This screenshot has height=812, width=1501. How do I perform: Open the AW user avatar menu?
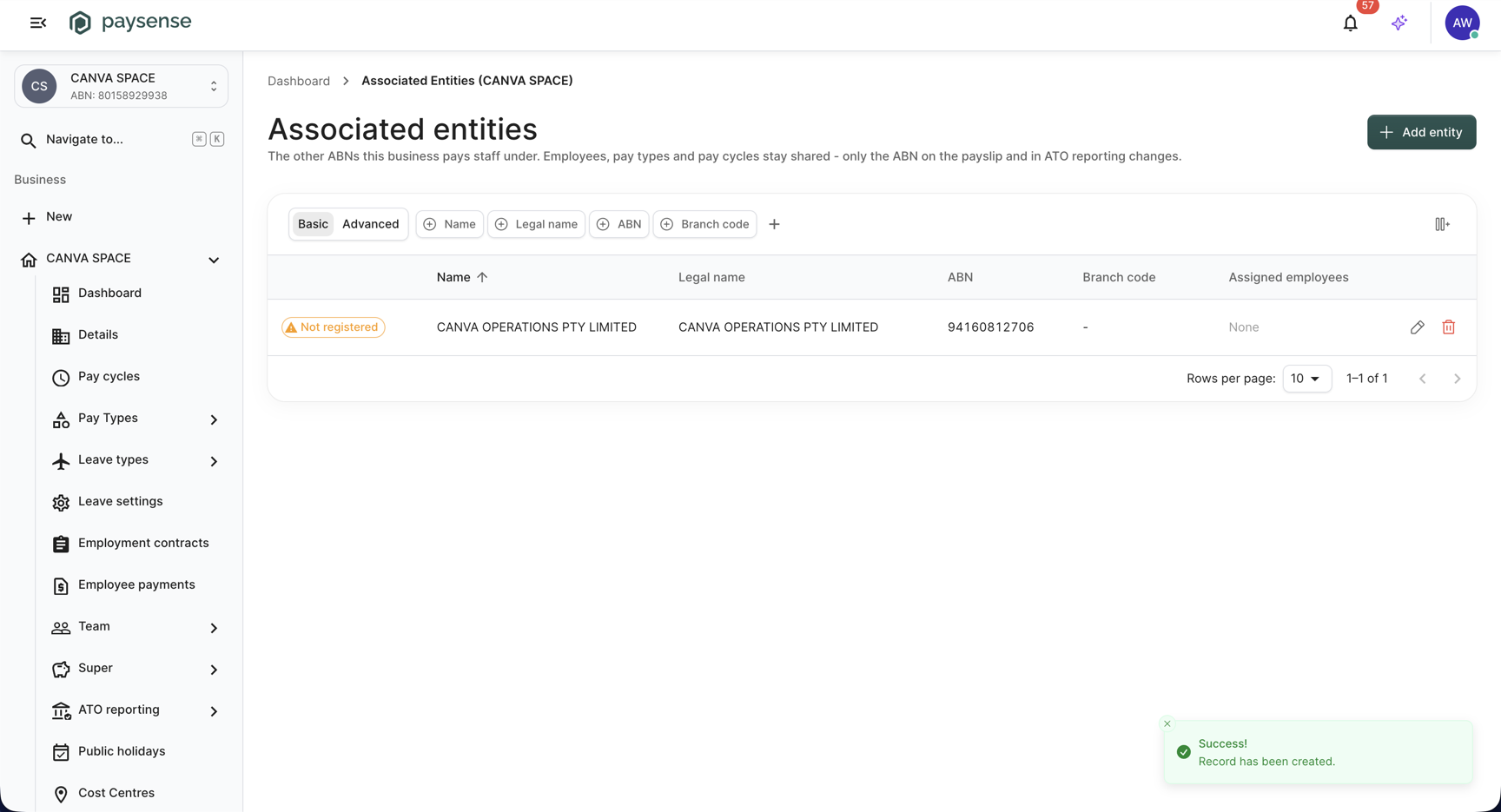1462,23
